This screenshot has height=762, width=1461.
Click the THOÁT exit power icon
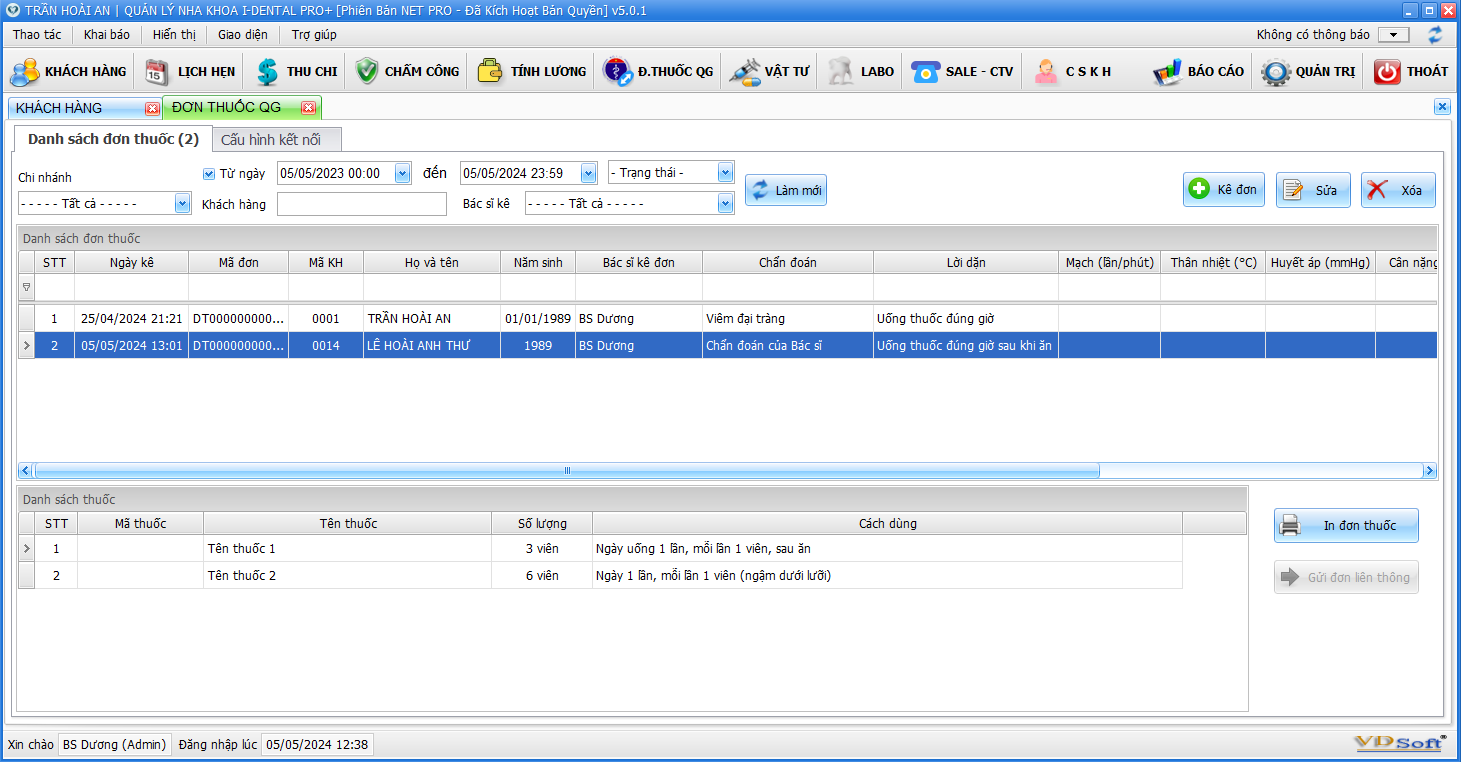click(1387, 71)
